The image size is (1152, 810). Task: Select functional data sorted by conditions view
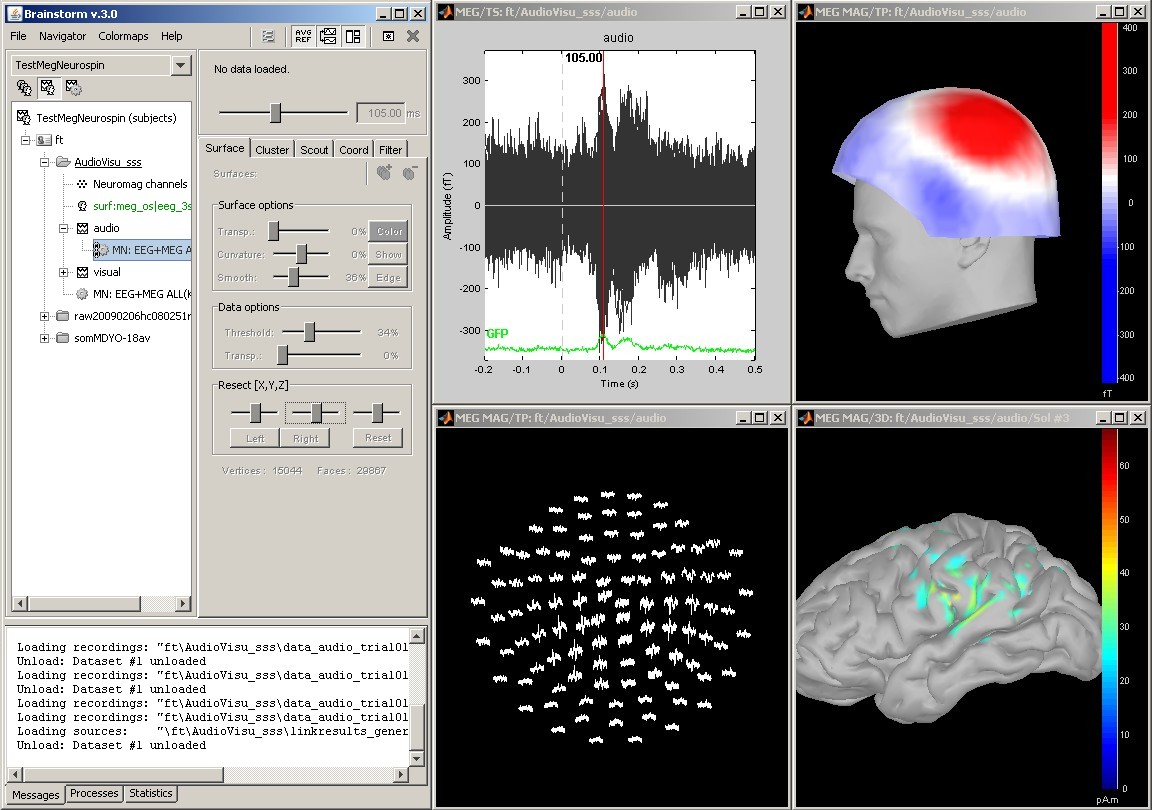(73, 88)
